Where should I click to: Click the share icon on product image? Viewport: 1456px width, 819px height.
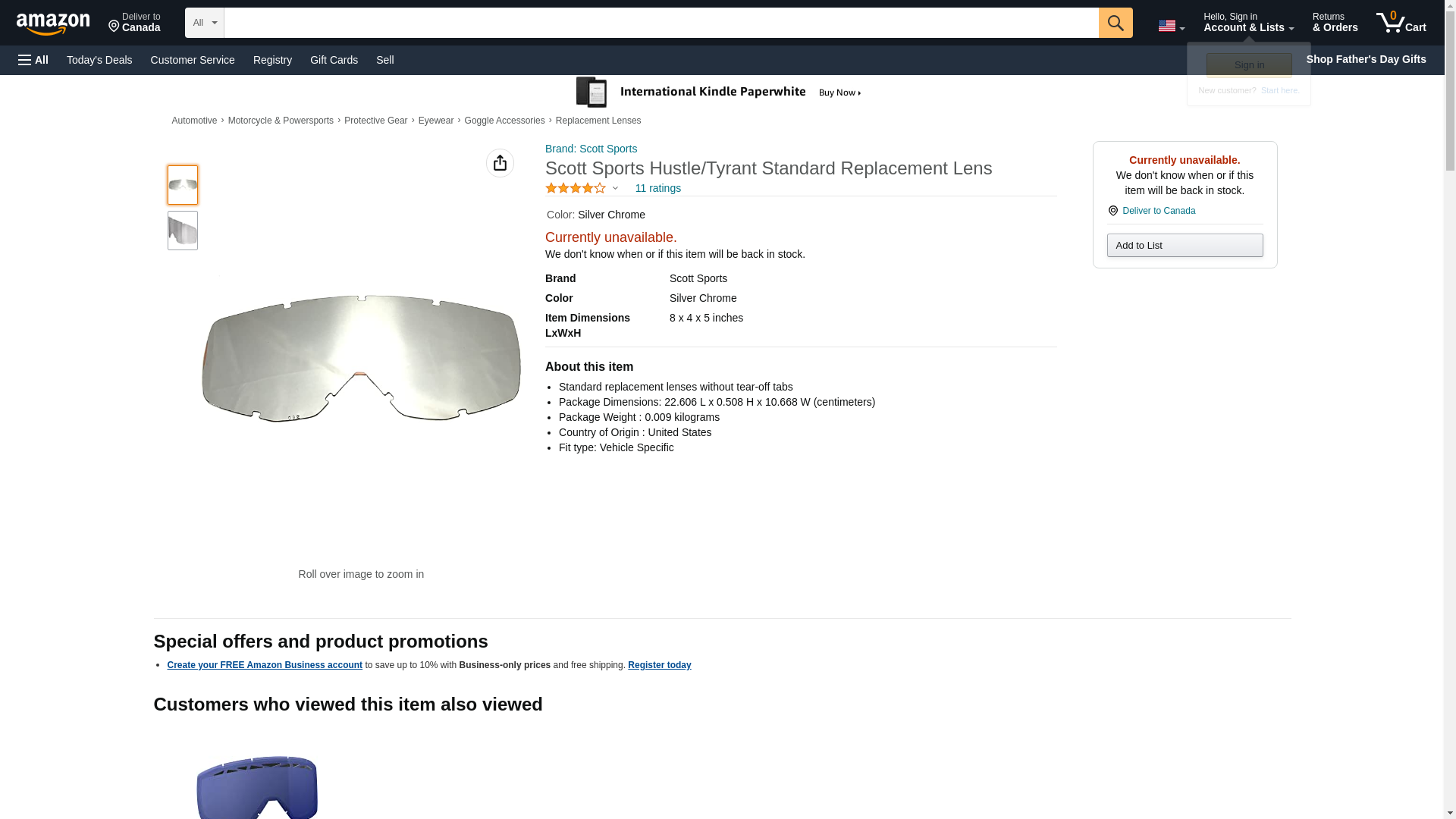pyautogui.click(x=500, y=163)
